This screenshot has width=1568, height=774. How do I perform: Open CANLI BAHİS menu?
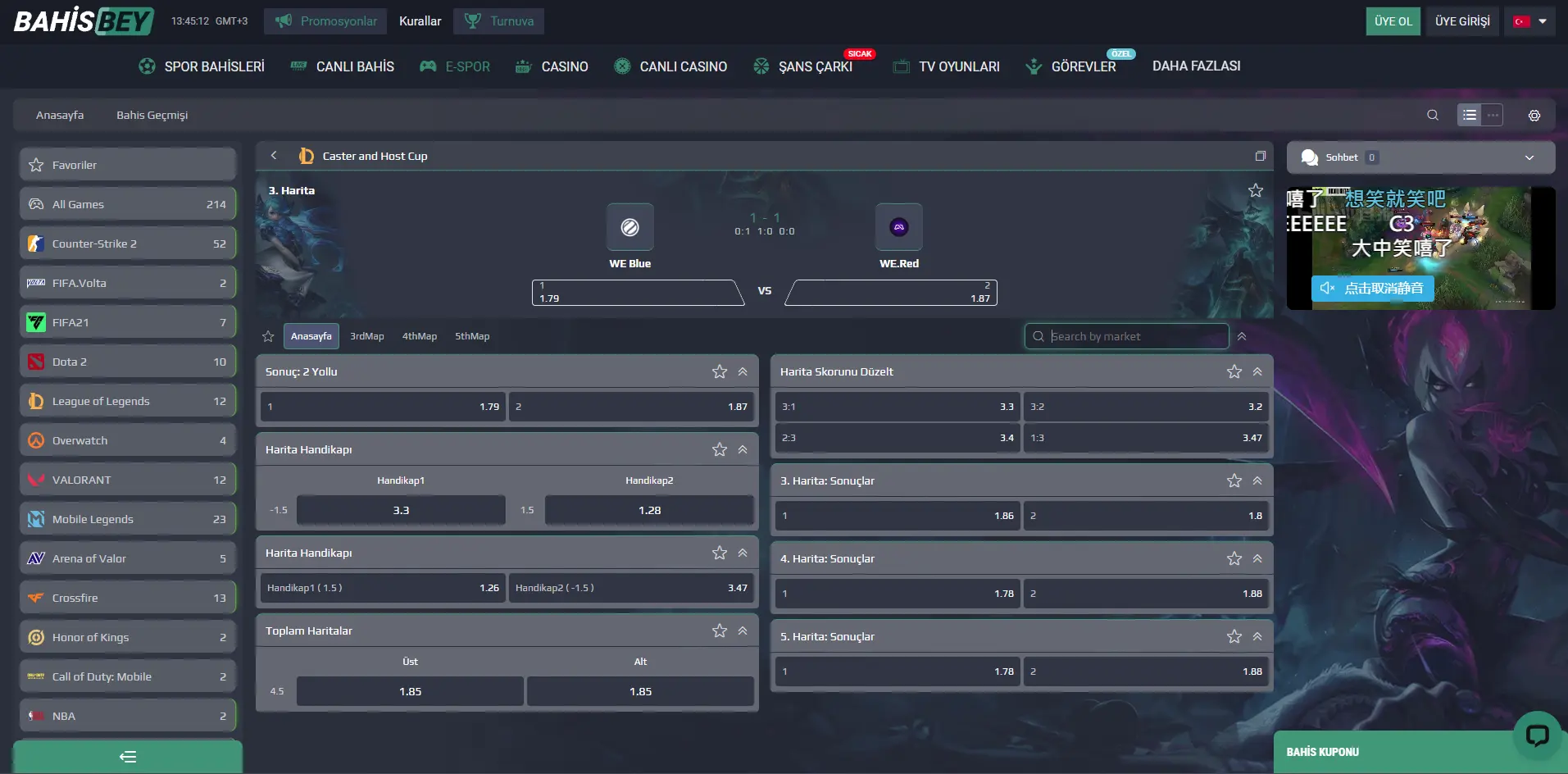click(x=343, y=66)
